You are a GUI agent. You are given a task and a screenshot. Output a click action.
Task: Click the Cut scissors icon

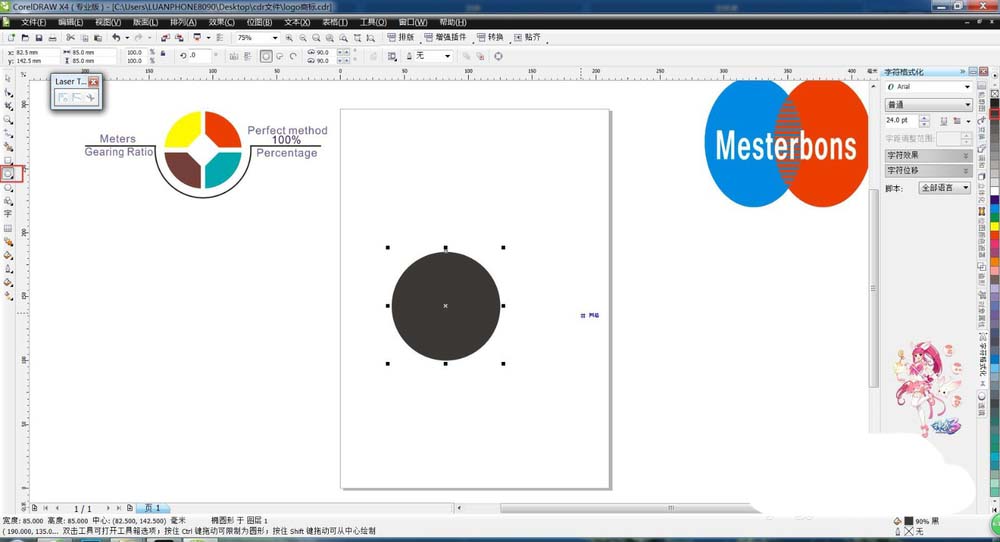pos(70,38)
